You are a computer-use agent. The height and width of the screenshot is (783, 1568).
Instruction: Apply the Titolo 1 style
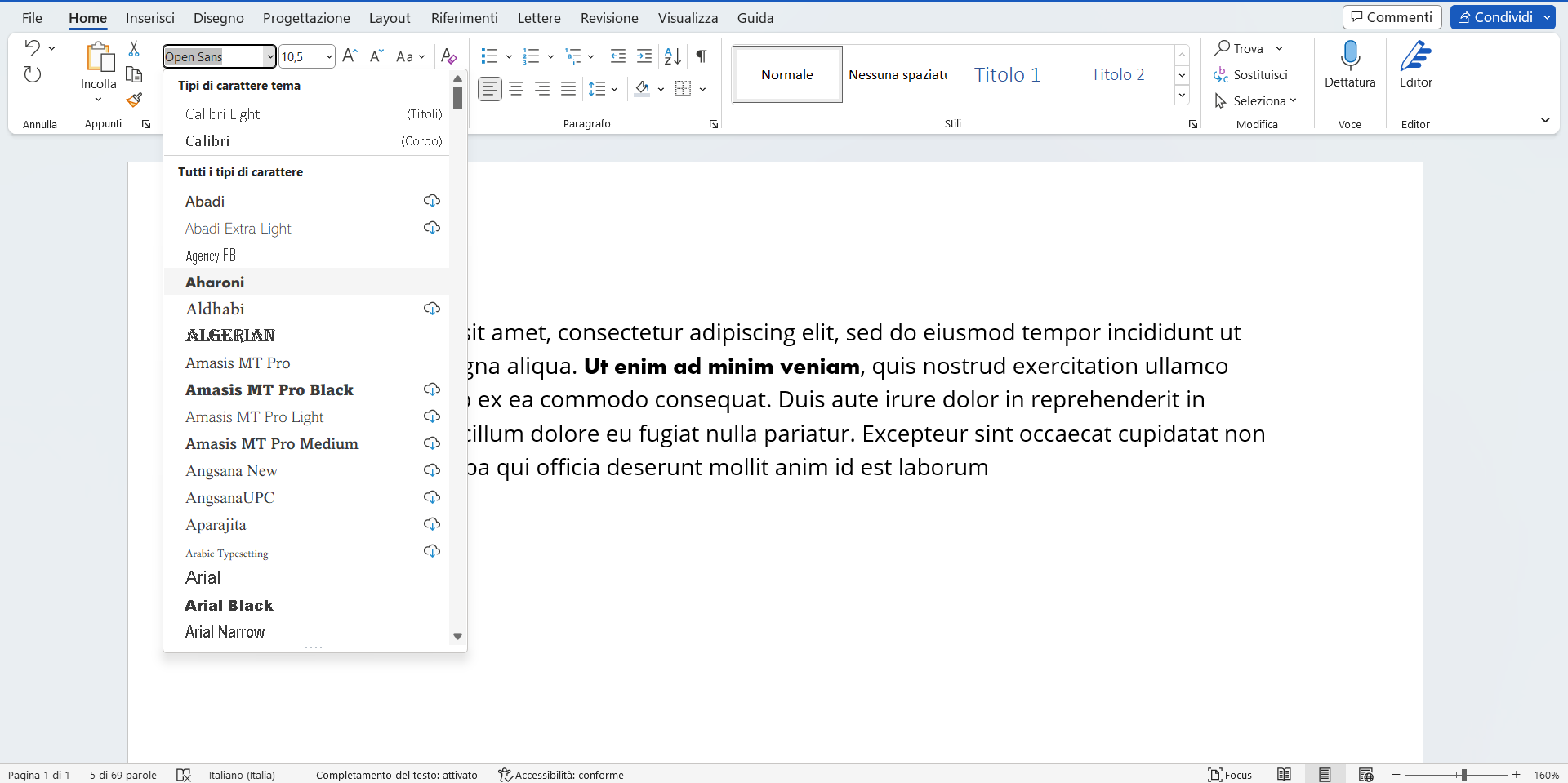pyautogui.click(x=1007, y=73)
